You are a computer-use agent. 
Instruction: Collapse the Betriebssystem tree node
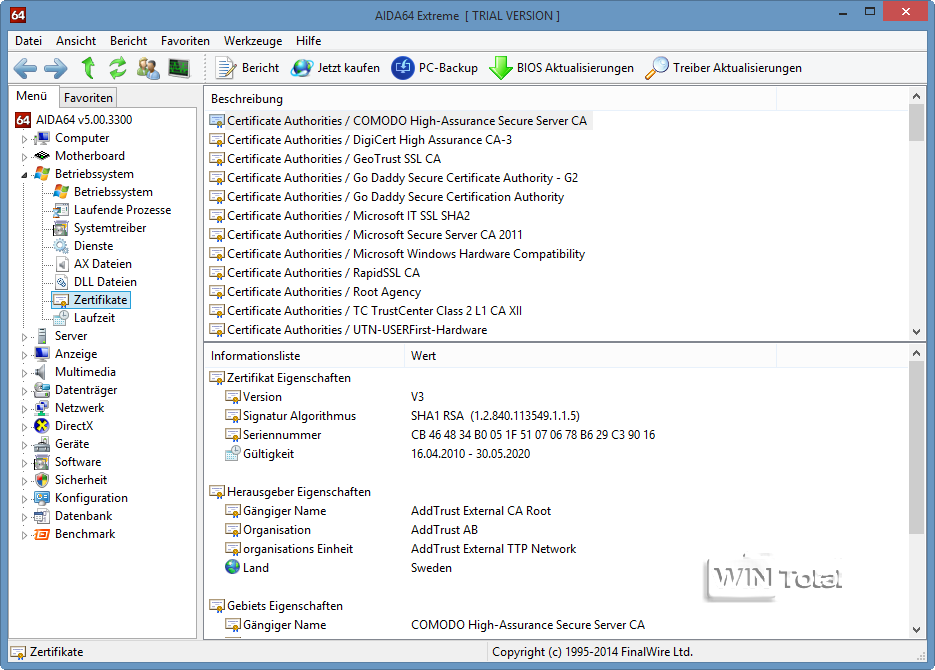[24, 175]
